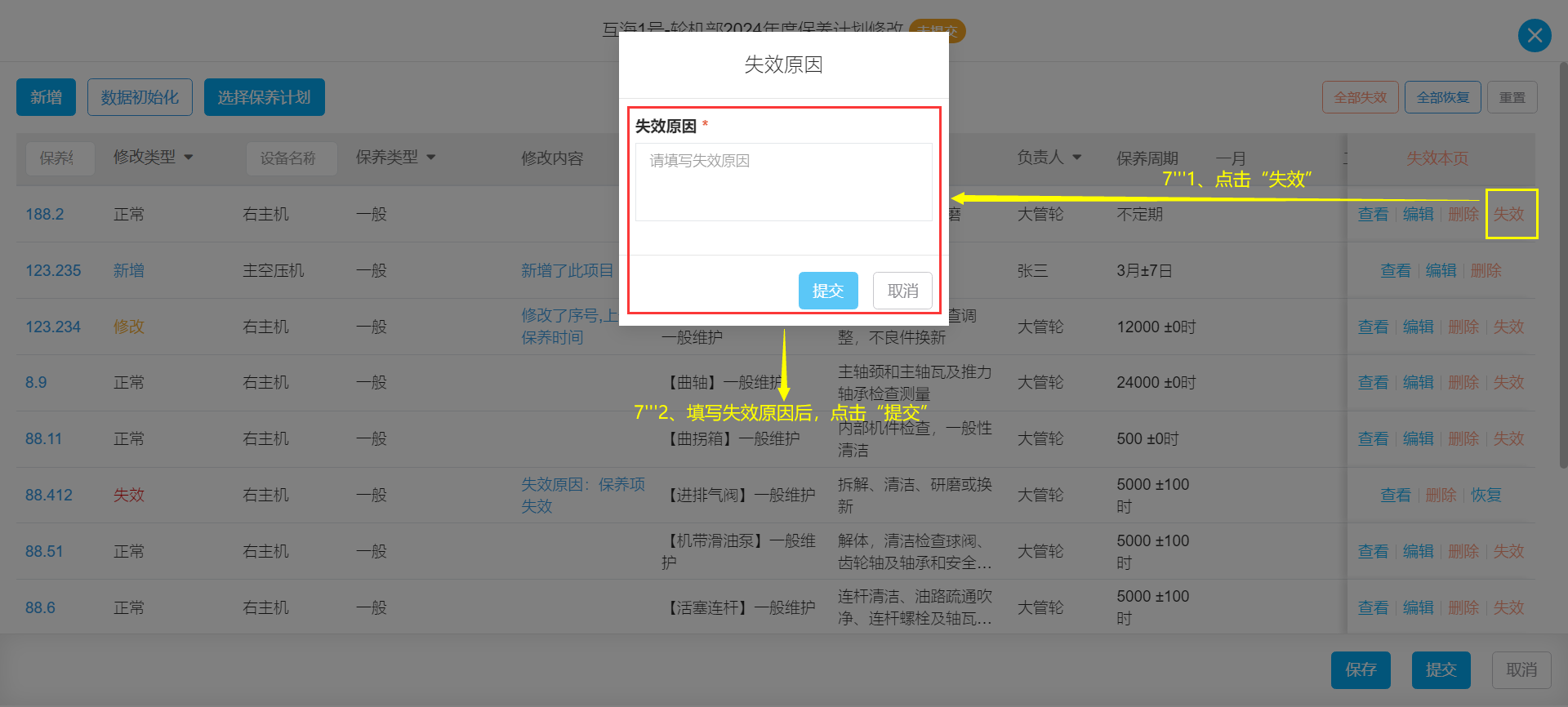Click 失效 action in row 88.6

click(1509, 607)
